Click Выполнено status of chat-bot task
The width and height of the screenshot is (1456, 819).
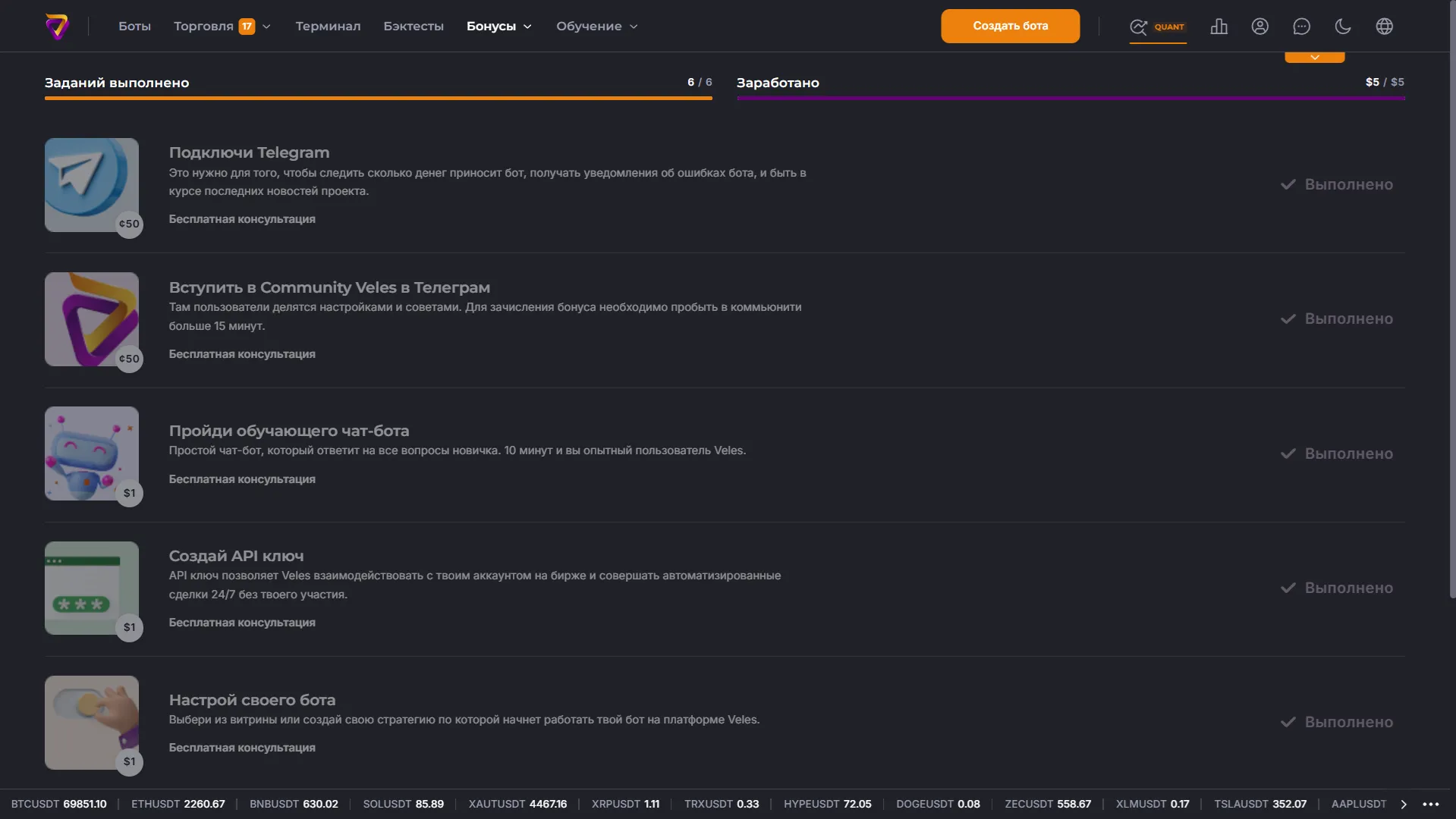[x=1337, y=453]
